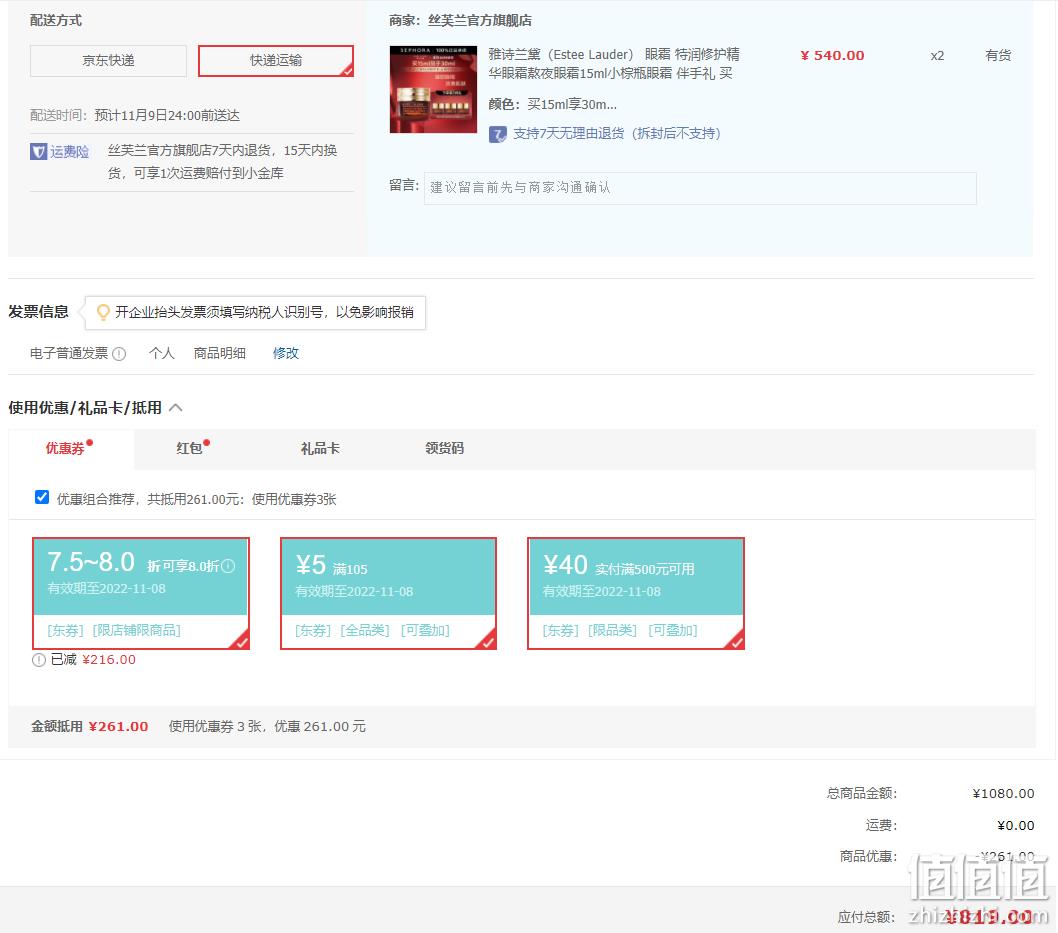This screenshot has height=933, width=1058.
Task: Click the 7-day return badge icon
Action: 497,134
